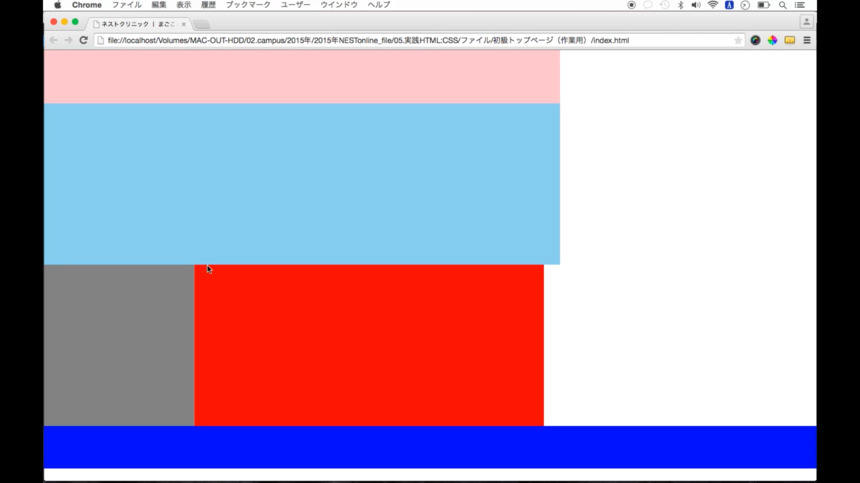Open the volume control in menu bar
860x483 pixels.
coord(696,5)
